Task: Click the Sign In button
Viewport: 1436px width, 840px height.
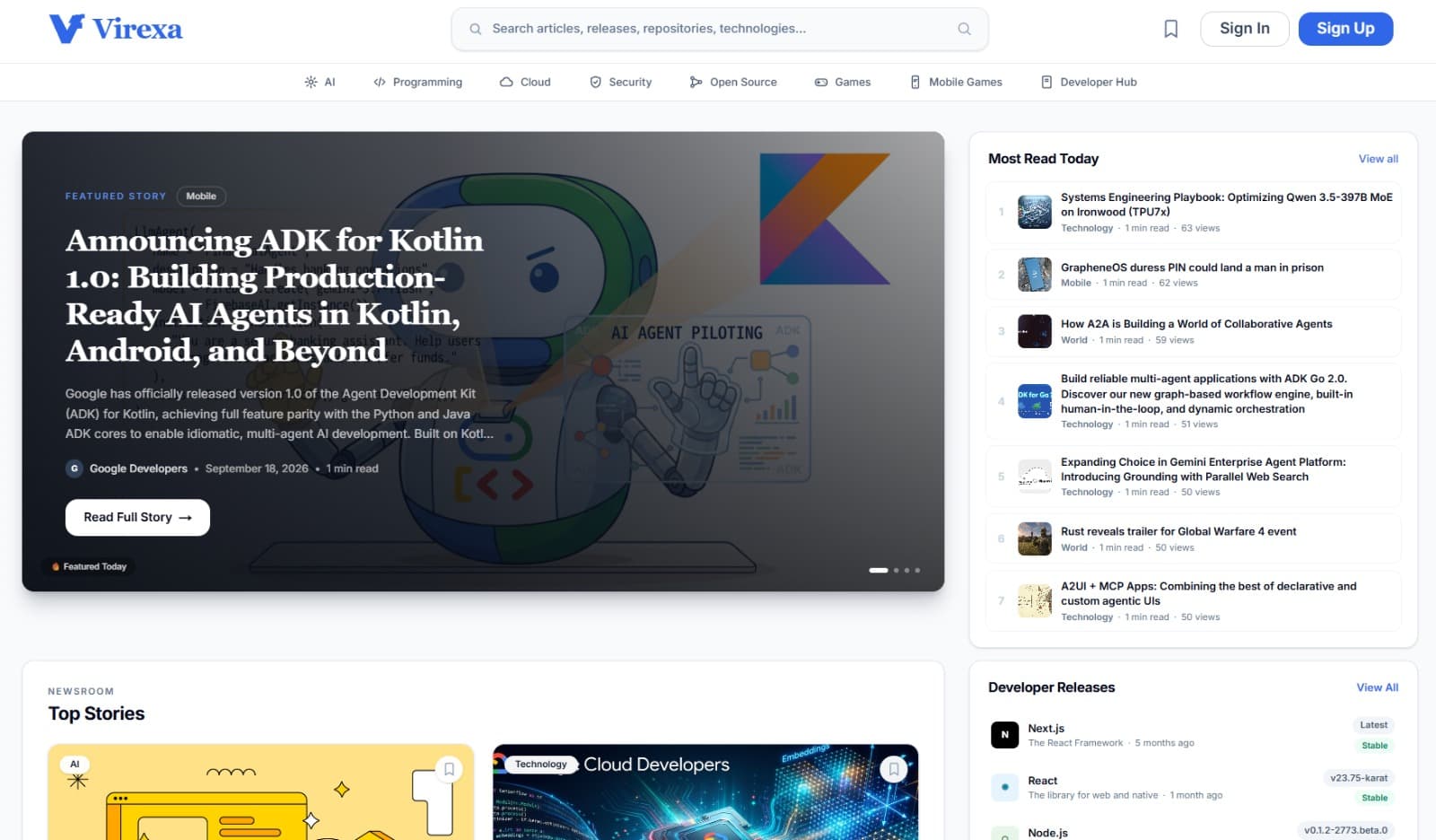Action: (x=1244, y=29)
